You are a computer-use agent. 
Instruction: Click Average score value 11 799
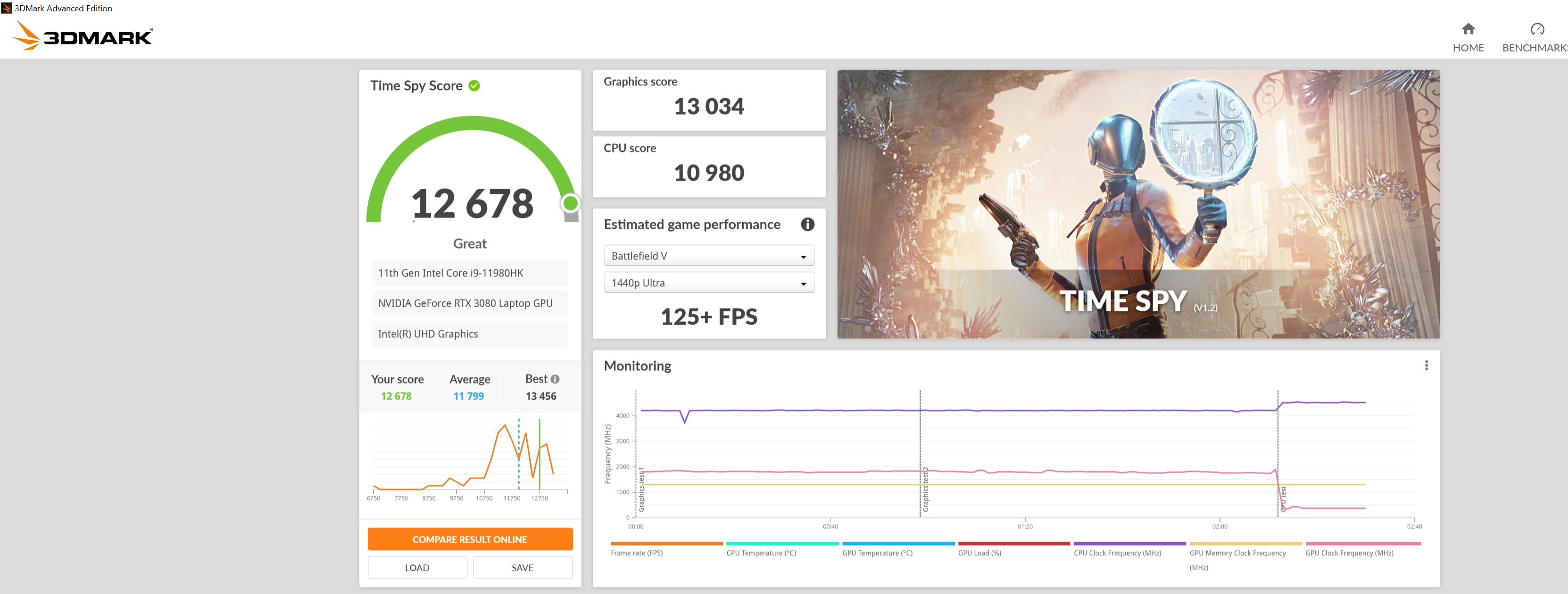469,396
